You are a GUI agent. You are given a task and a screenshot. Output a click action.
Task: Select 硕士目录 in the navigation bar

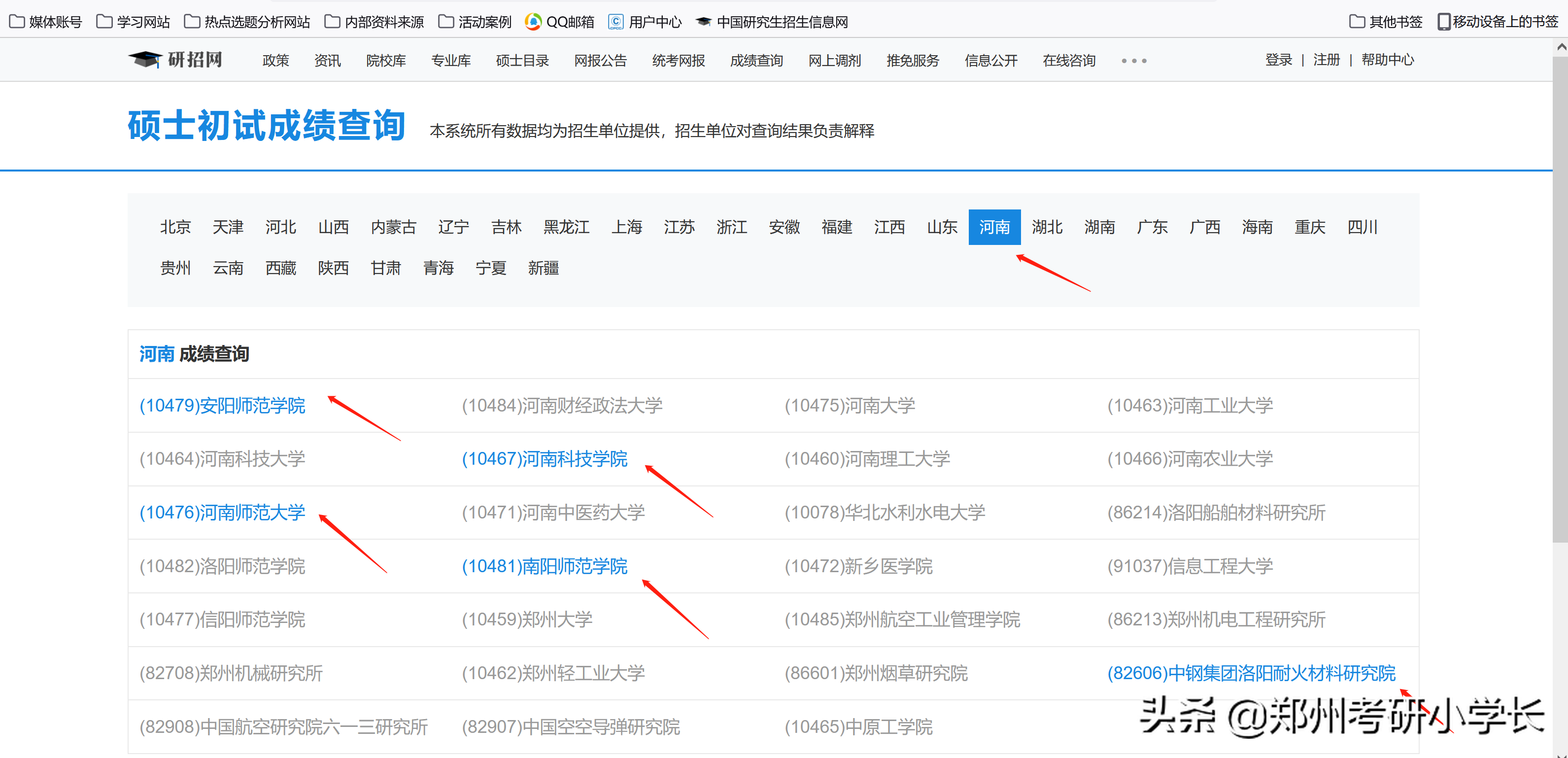click(522, 60)
